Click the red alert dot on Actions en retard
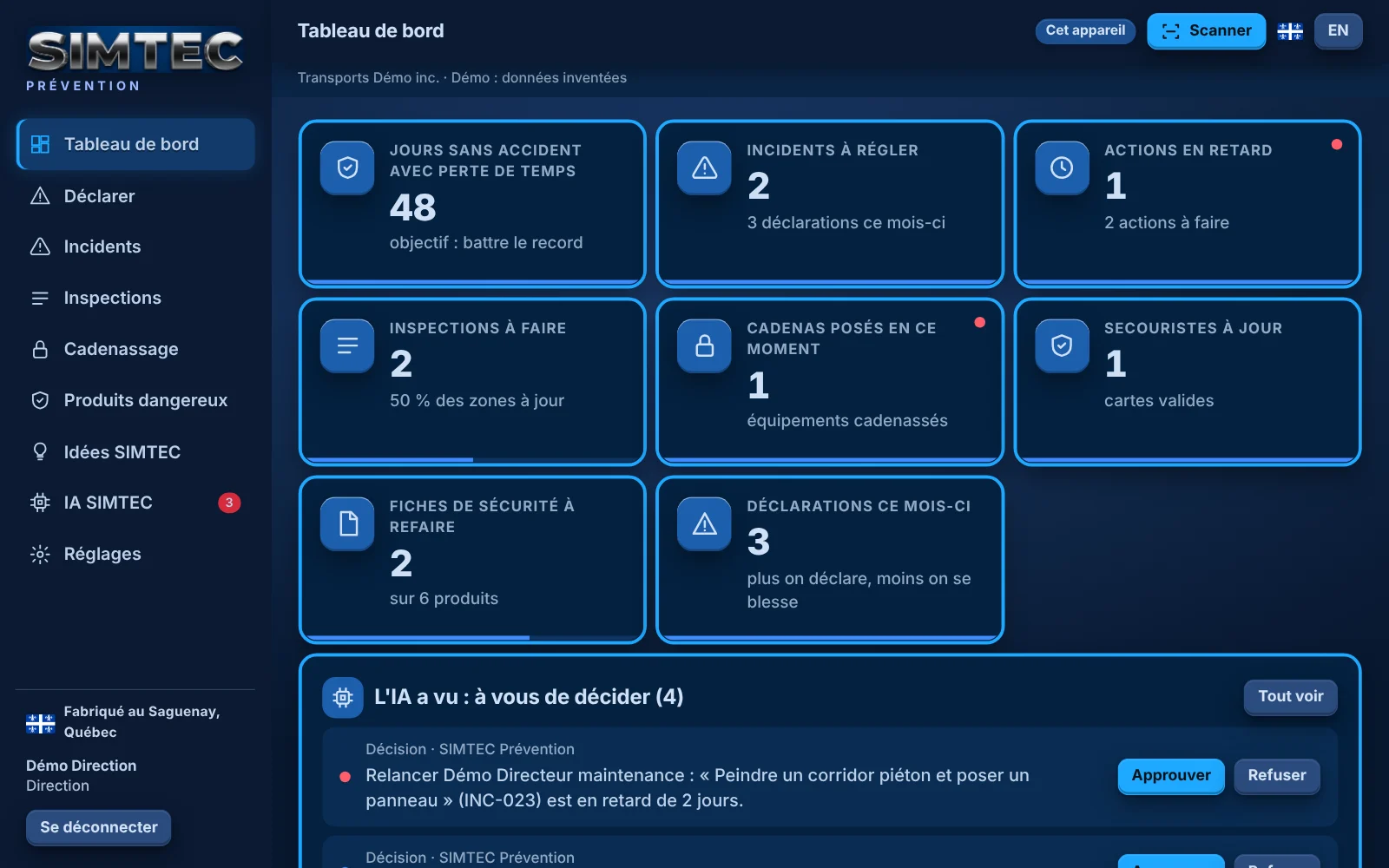 1337,144
